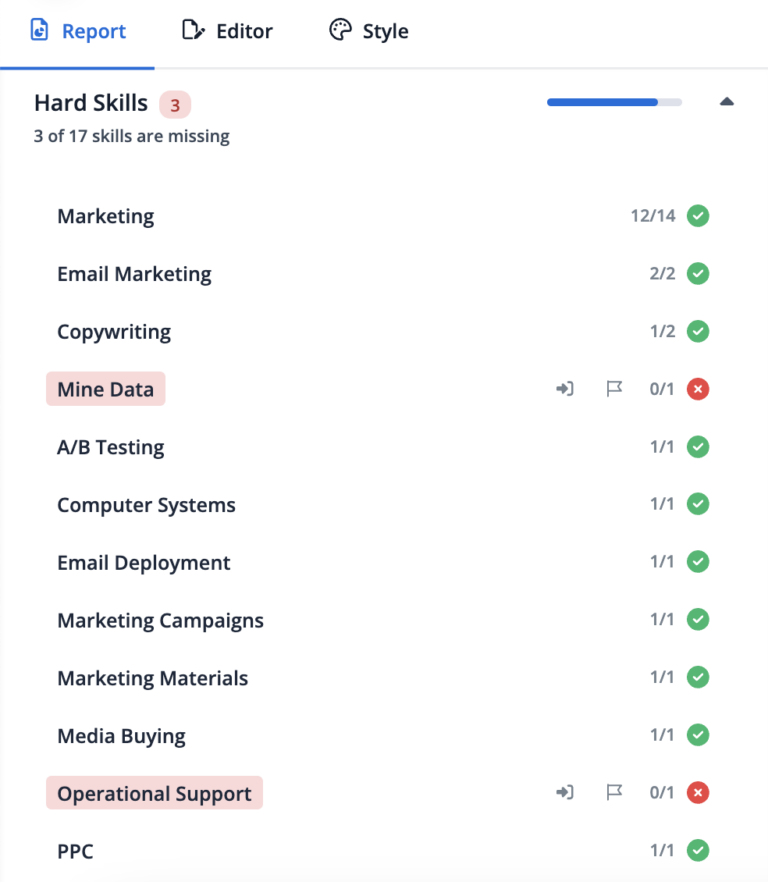
Task: Click the flag icon for Mine Data
Action: (x=614, y=389)
